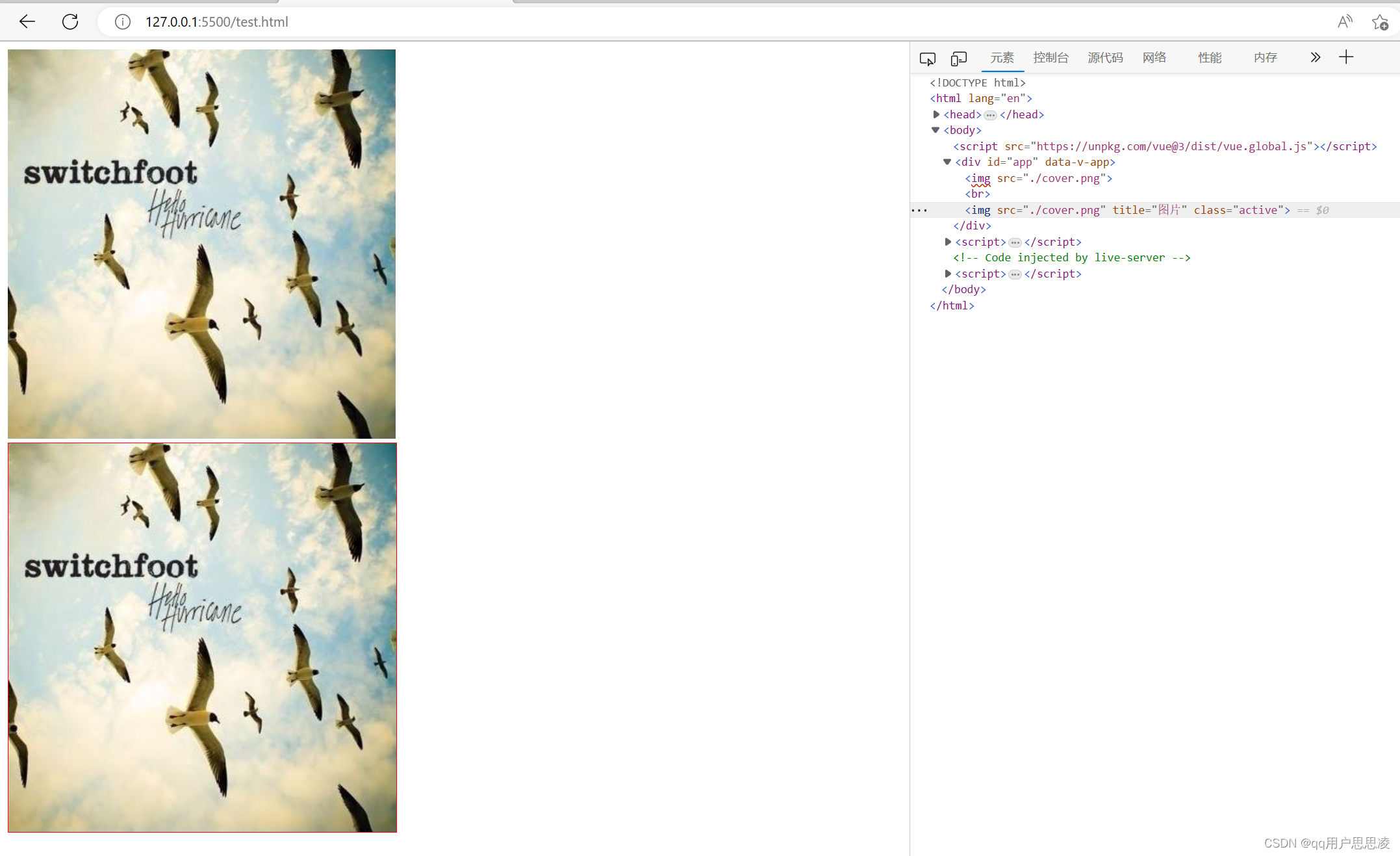This screenshot has width=1400, height=856.
Task: Show more DevTools tabs chevron
Action: click(x=1315, y=57)
